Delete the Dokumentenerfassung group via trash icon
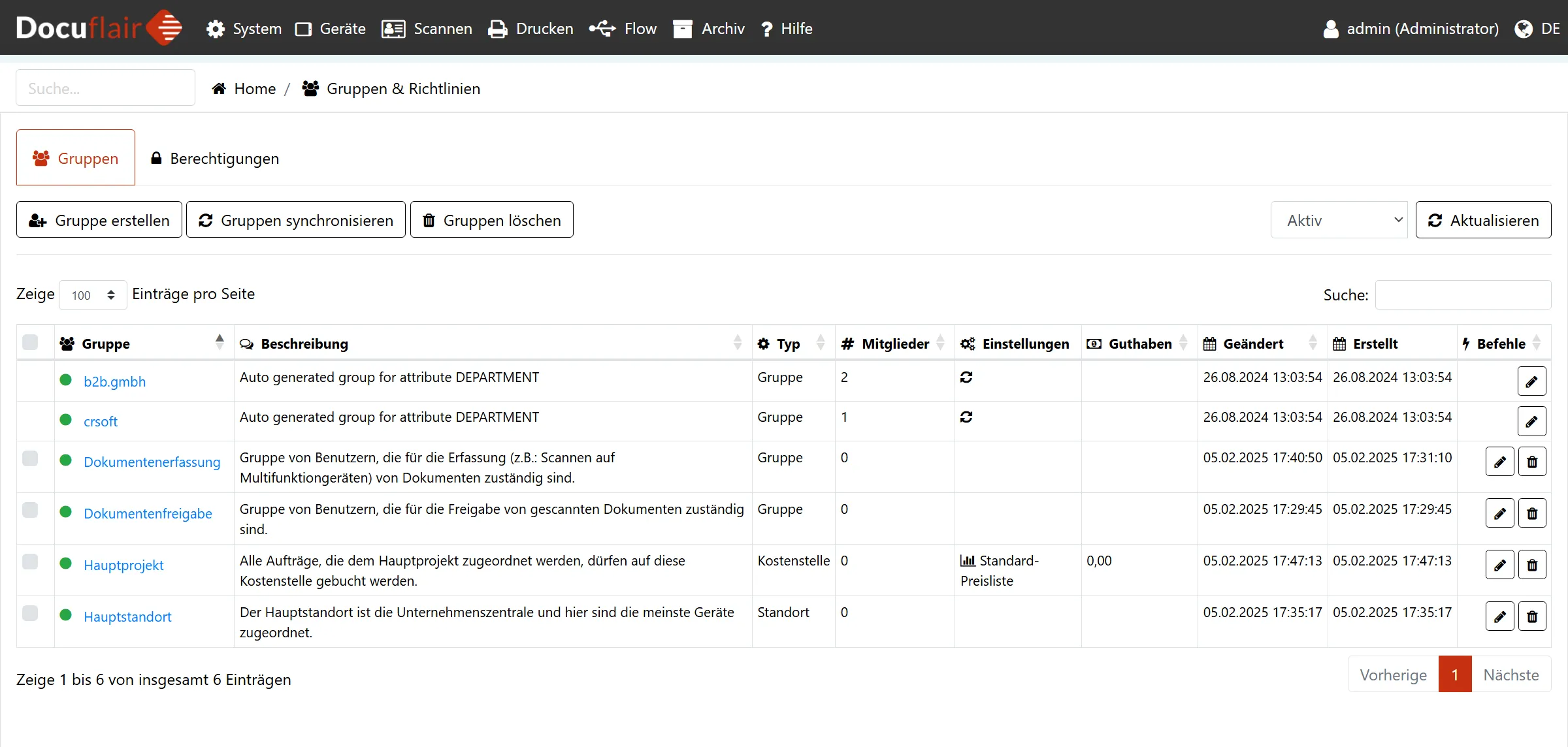The image size is (1568, 747). click(1531, 462)
